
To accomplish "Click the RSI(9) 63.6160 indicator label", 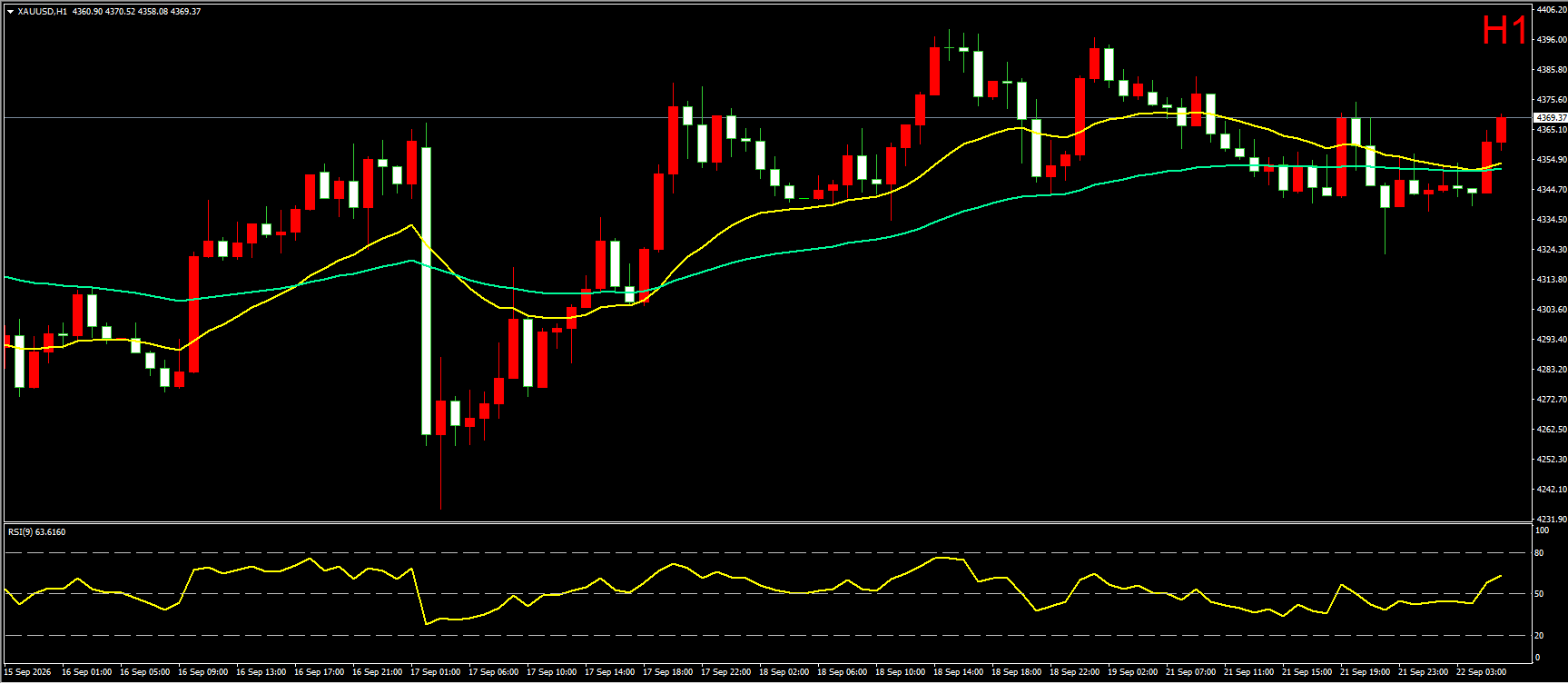I will coord(36,532).
